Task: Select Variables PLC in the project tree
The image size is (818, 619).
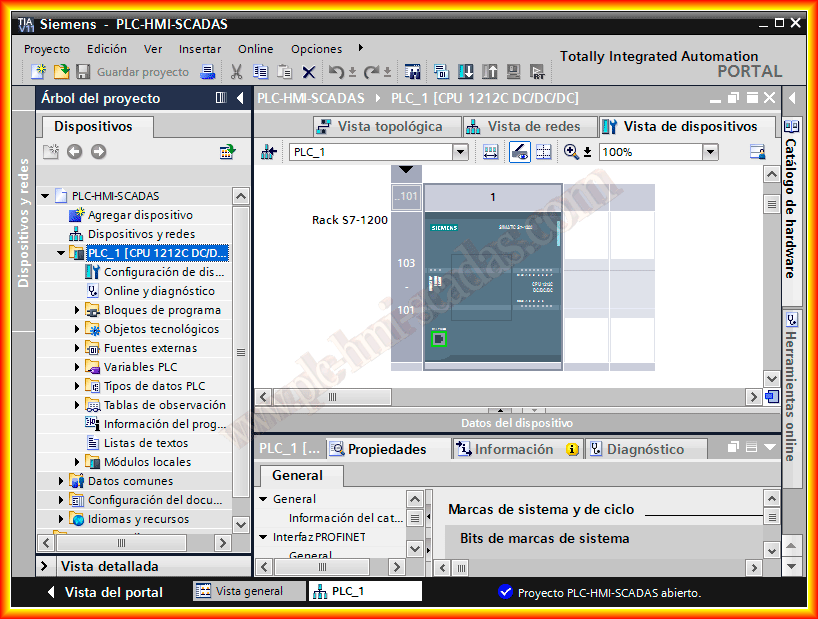Action: tap(140, 367)
